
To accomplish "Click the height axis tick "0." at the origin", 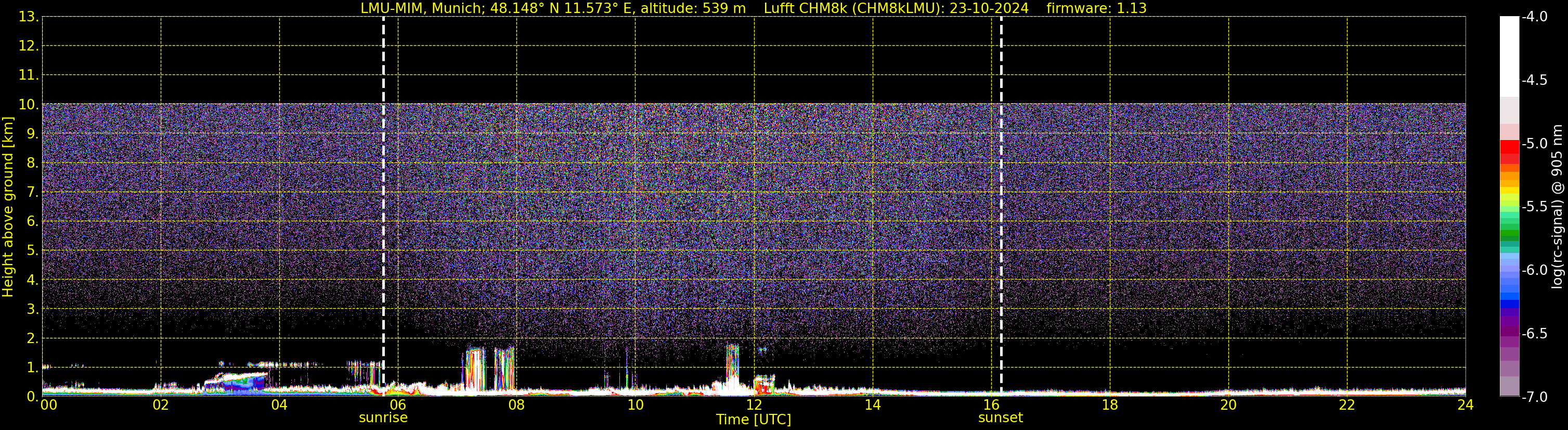I will coord(32,397).
